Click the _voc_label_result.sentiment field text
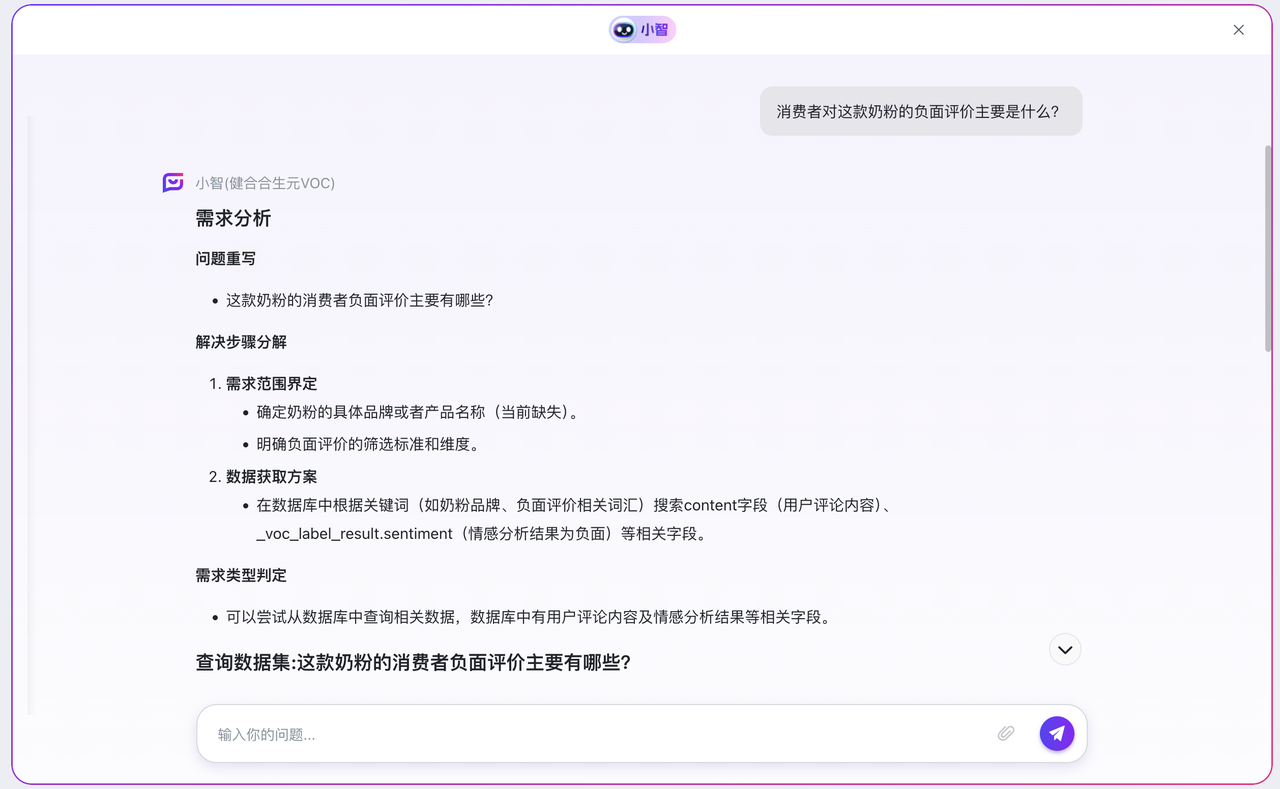The height and width of the screenshot is (789, 1280). tap(354, 534)
